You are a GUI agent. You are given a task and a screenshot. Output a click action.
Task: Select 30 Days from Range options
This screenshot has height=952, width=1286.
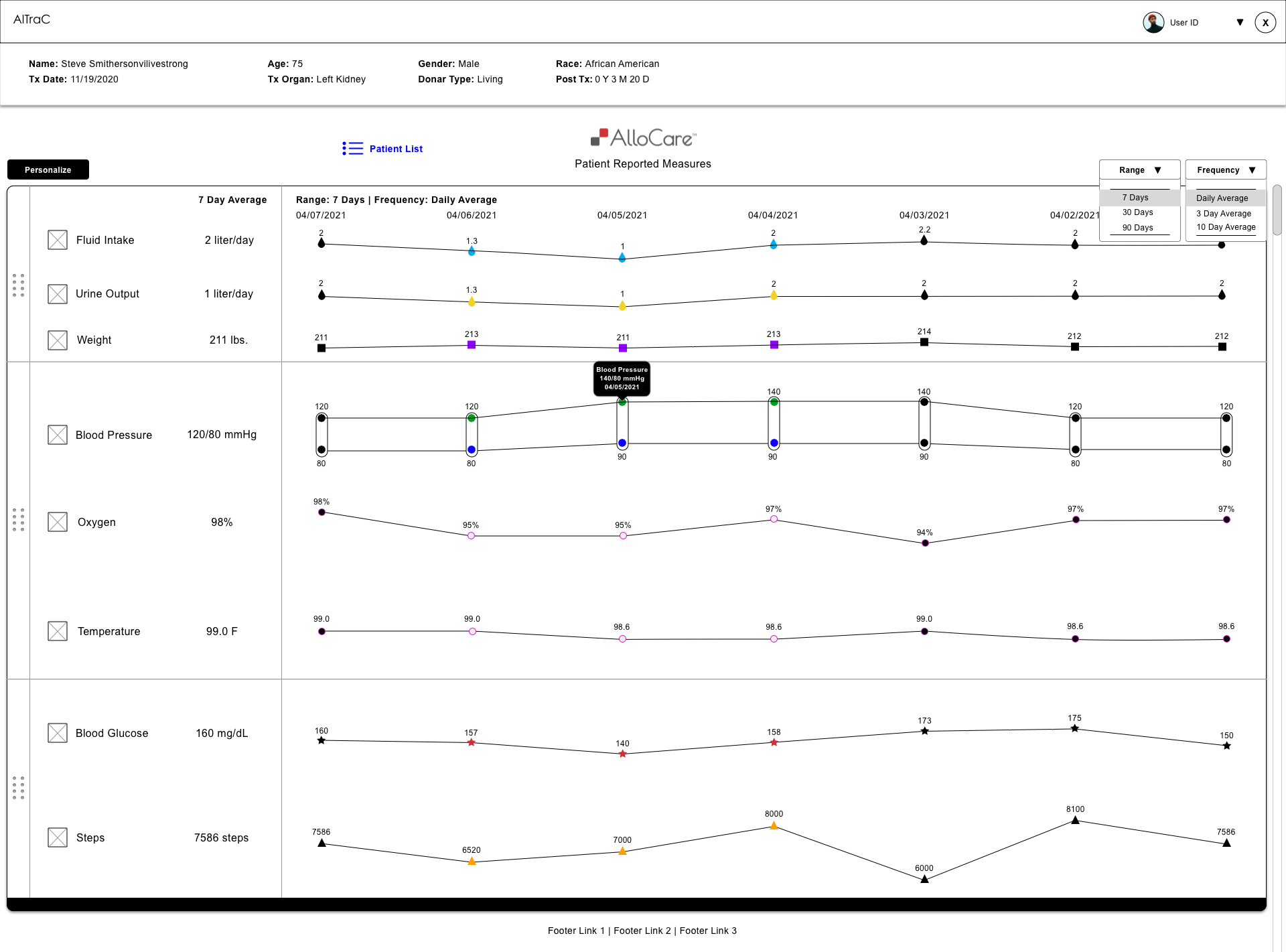click(x=1137, y=212)
